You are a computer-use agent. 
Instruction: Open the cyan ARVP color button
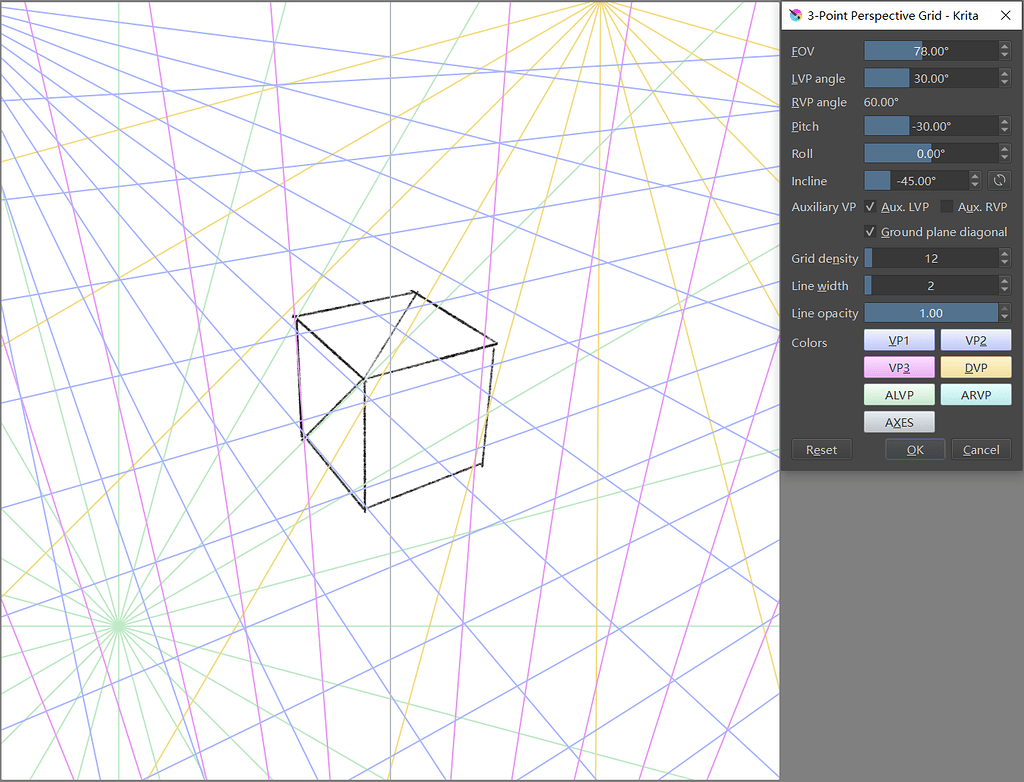(x=976, y=395)
